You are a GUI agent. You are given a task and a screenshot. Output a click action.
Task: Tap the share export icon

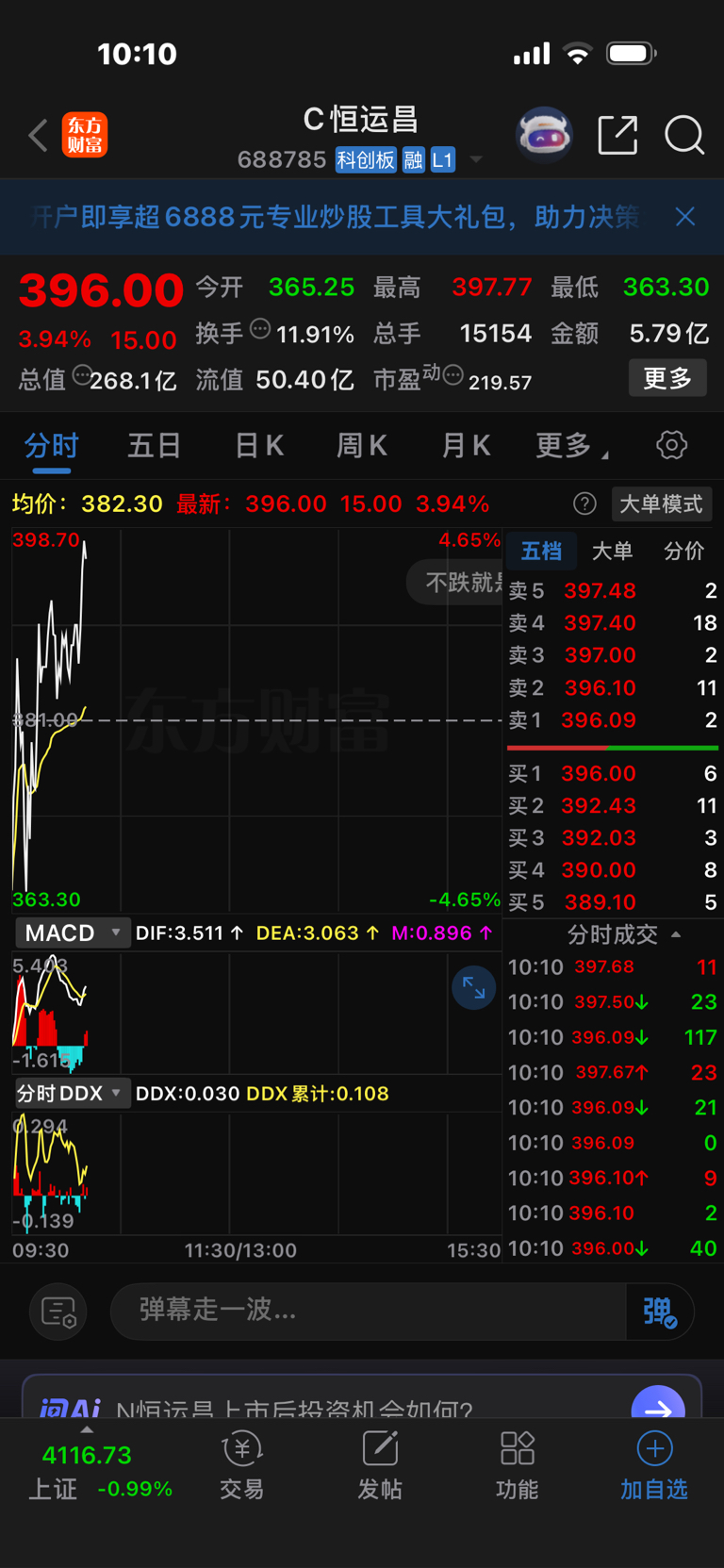click(618, 135)
